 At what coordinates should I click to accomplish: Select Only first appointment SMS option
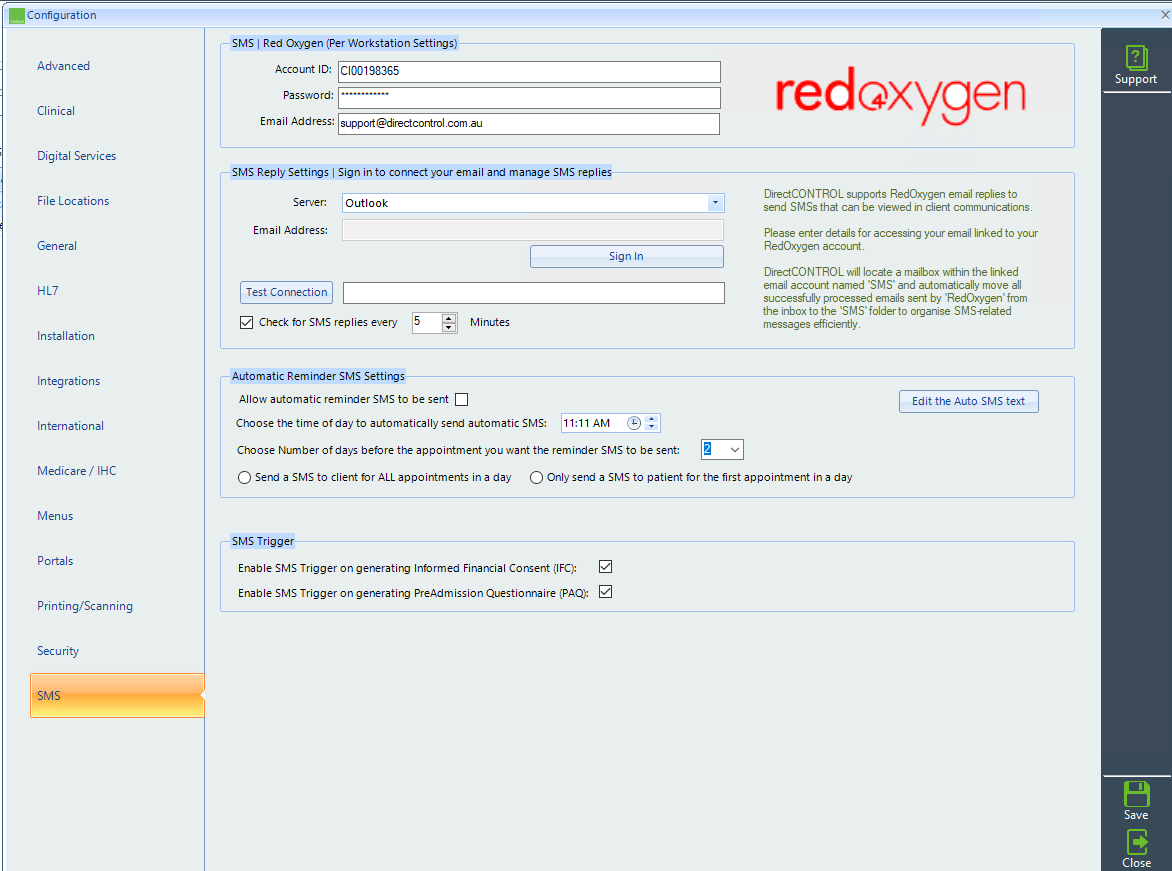pos(536,477)
